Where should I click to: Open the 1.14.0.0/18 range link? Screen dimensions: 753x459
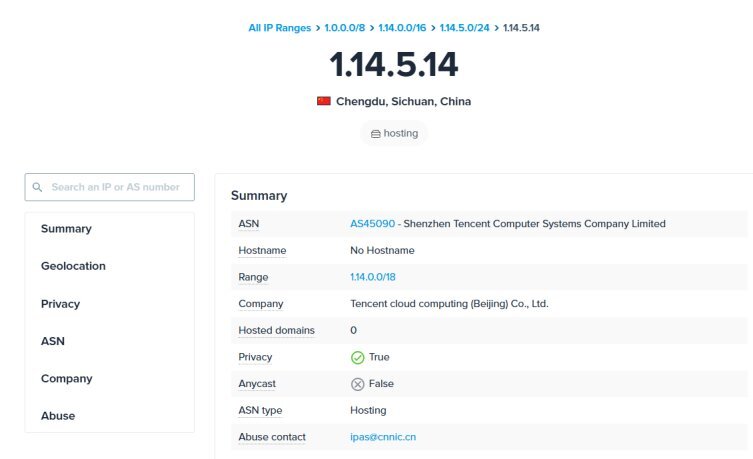coord(373,277)
